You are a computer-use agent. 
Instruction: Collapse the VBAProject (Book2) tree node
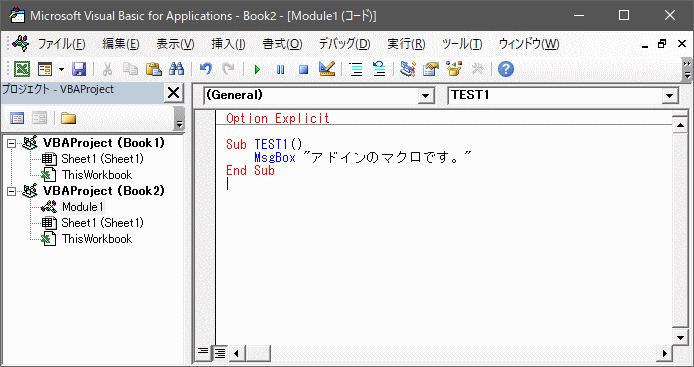coord(12,191)
